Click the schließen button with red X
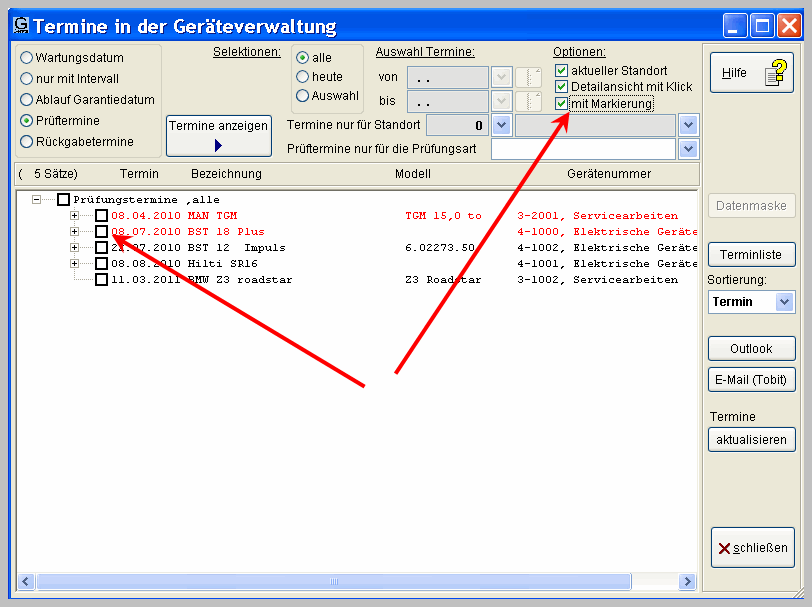Screen dimensions: 812x607 [752, 548]
